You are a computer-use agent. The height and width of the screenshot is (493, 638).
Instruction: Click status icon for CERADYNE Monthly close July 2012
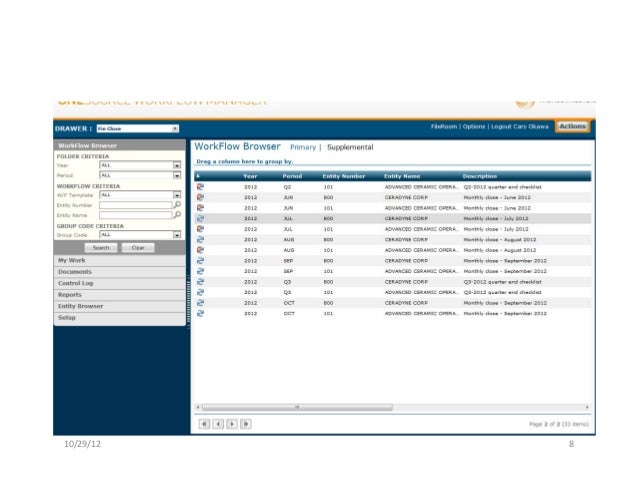(200, 218)
